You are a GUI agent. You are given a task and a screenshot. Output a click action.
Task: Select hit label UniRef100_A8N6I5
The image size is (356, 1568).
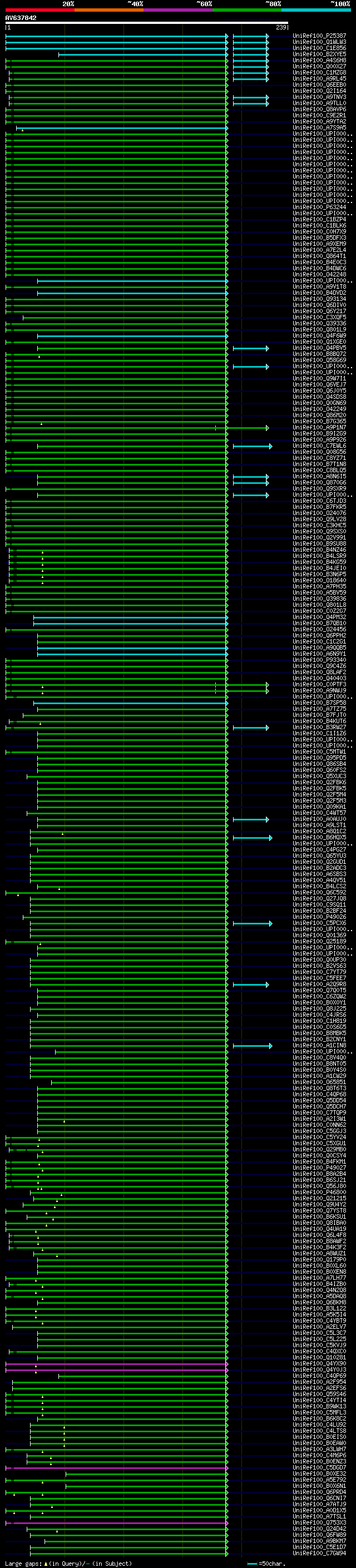pos(319,476)
